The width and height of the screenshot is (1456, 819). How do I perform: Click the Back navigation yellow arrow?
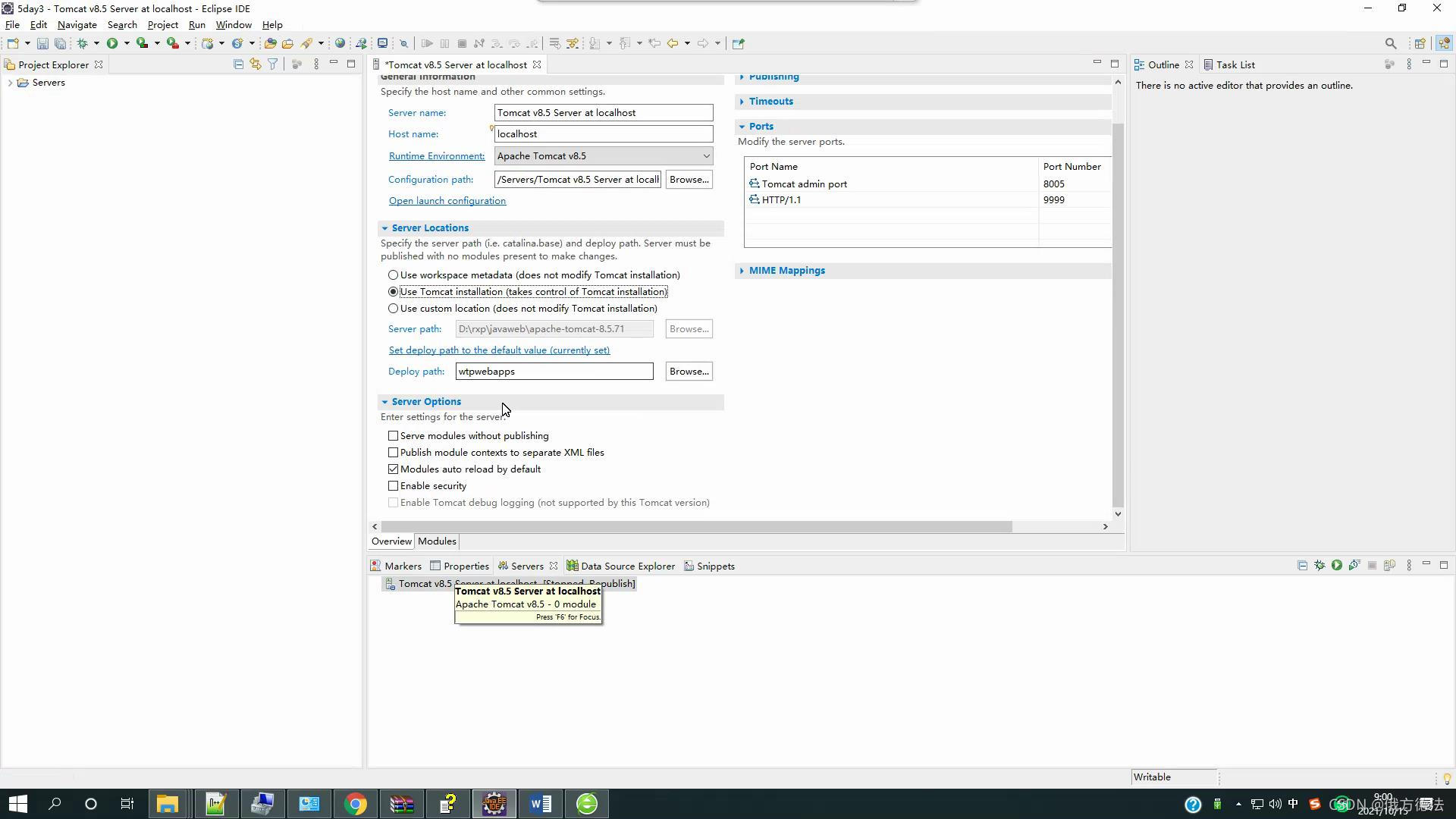click(x=672, y=43)
